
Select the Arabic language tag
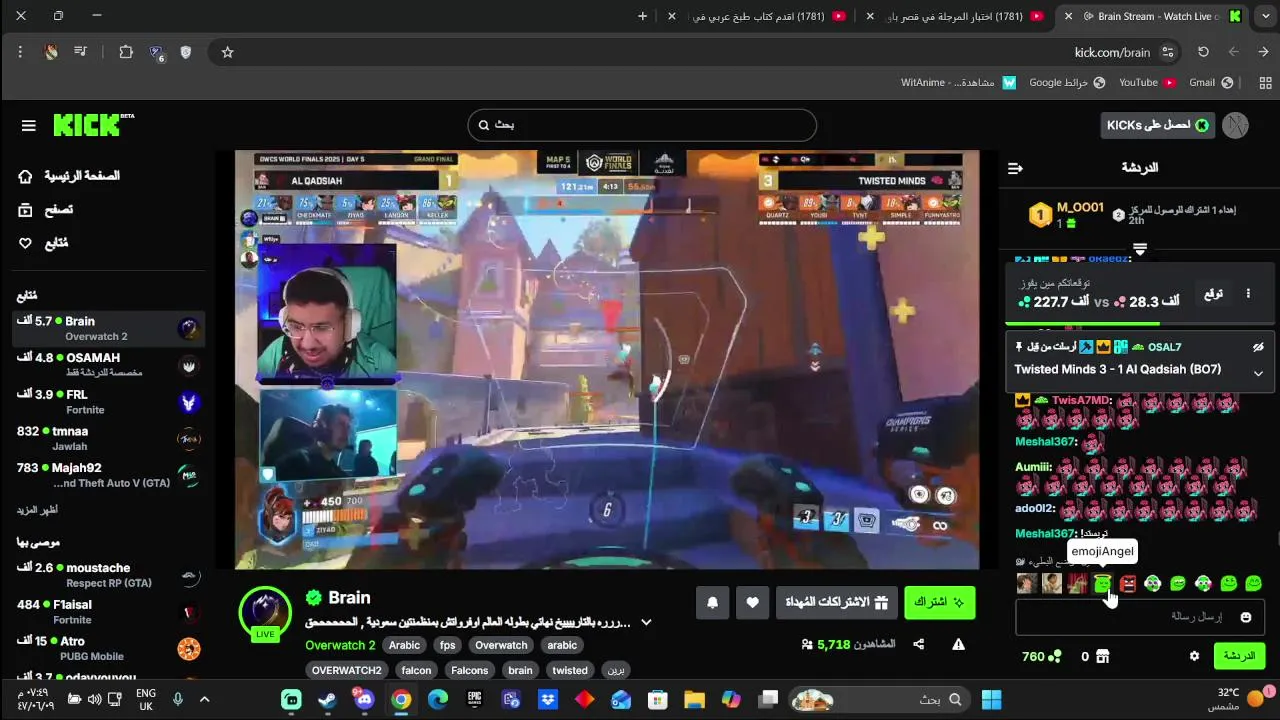(x=404, y=645)
